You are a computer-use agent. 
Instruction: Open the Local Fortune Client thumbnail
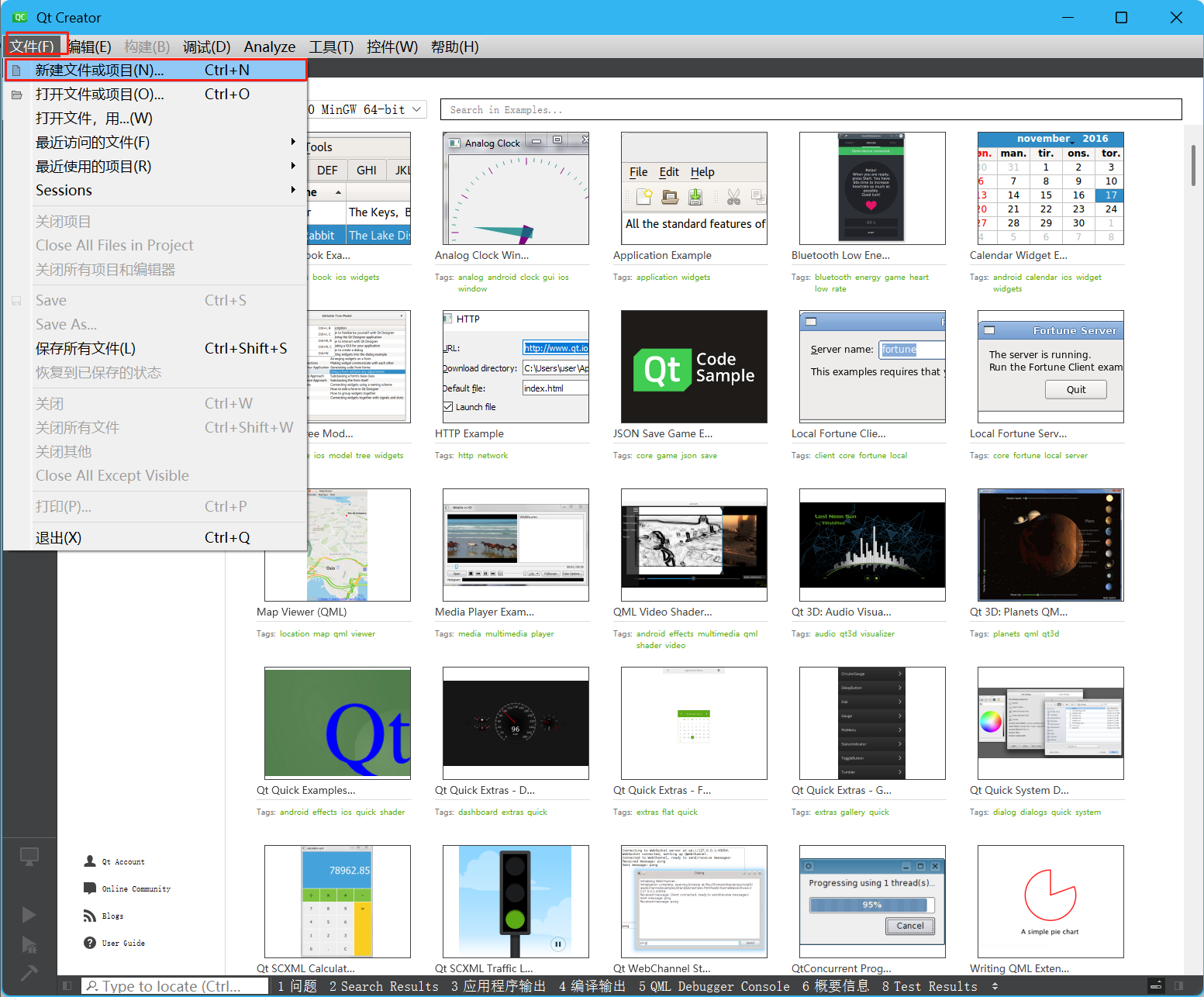click(872, 367)
